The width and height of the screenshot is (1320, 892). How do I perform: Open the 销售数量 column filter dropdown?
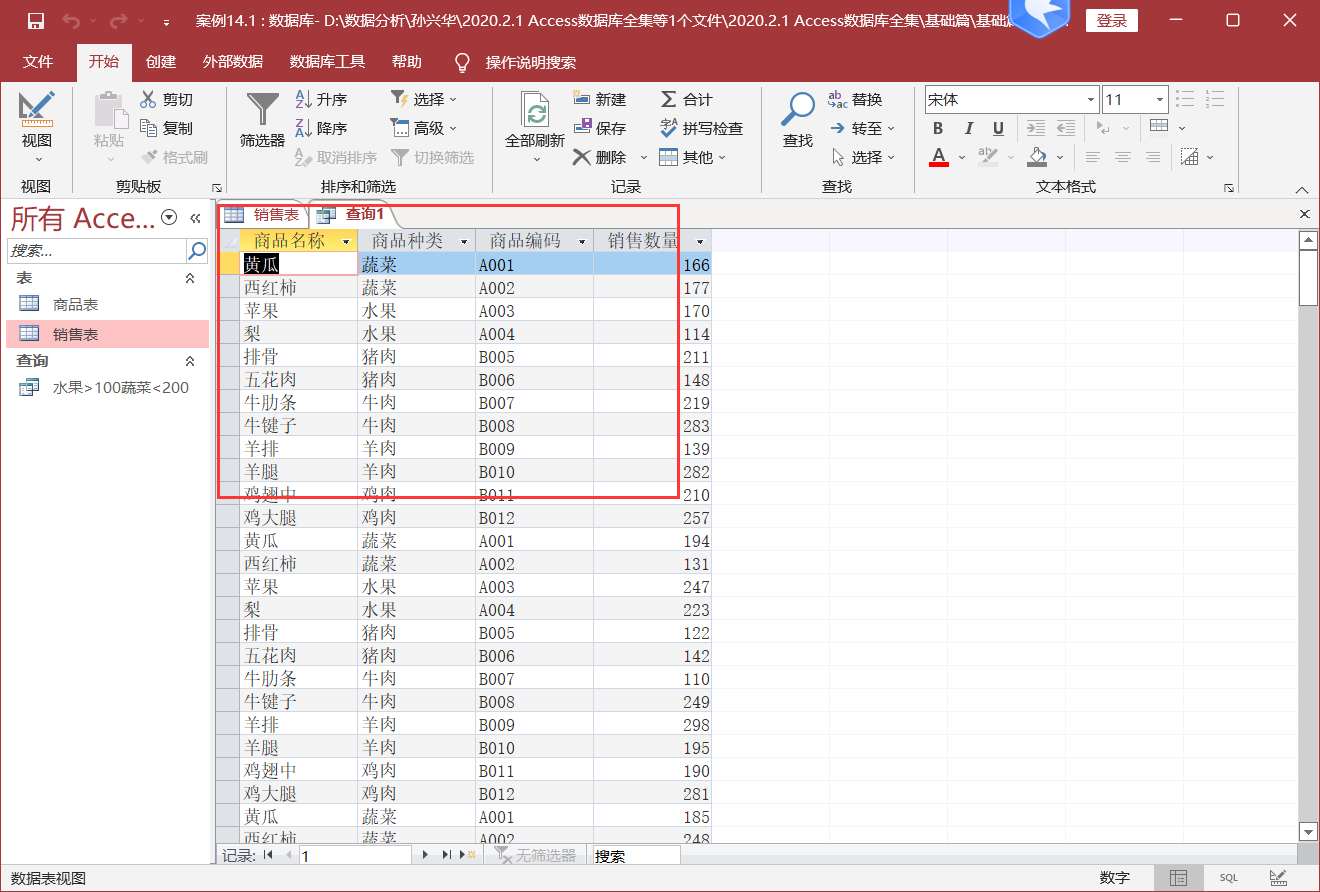700,241
